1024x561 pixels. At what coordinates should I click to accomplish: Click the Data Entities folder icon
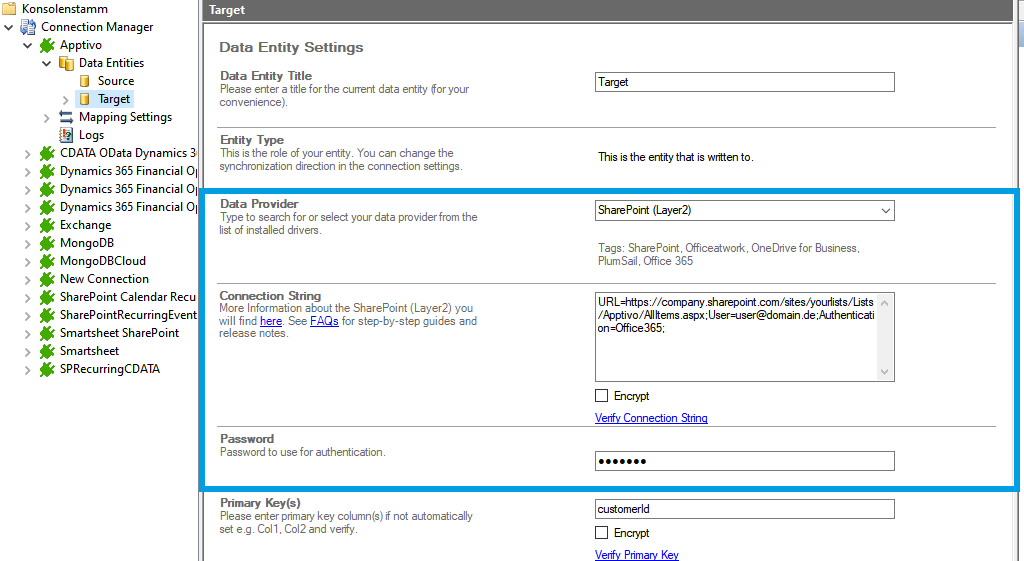[x=66, y=63]
